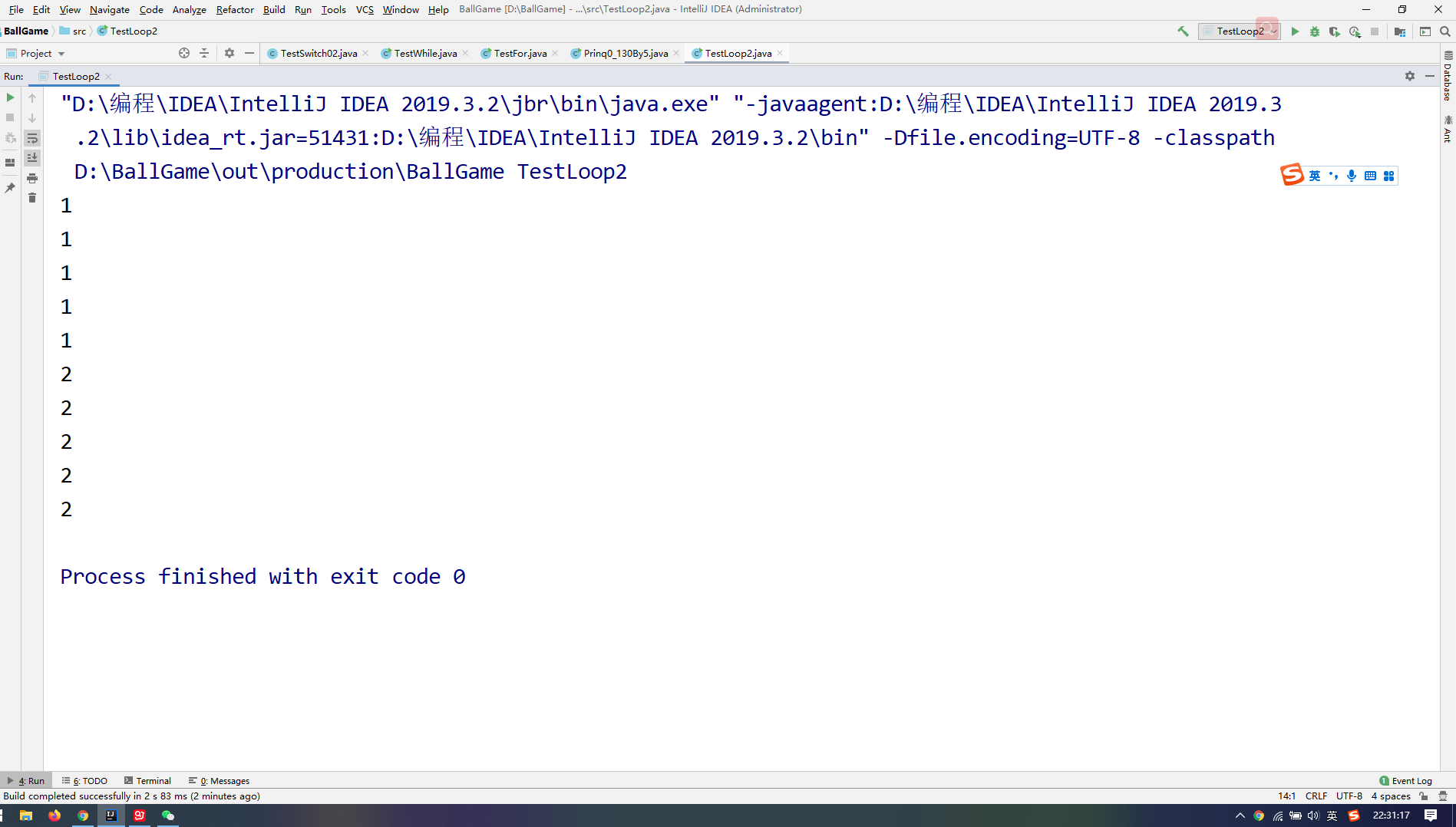Click the src breadcrumb folder
Image resolution: width=1456 pixels, height=827 pixels.
pyautogui.click(x=73, y=31)
